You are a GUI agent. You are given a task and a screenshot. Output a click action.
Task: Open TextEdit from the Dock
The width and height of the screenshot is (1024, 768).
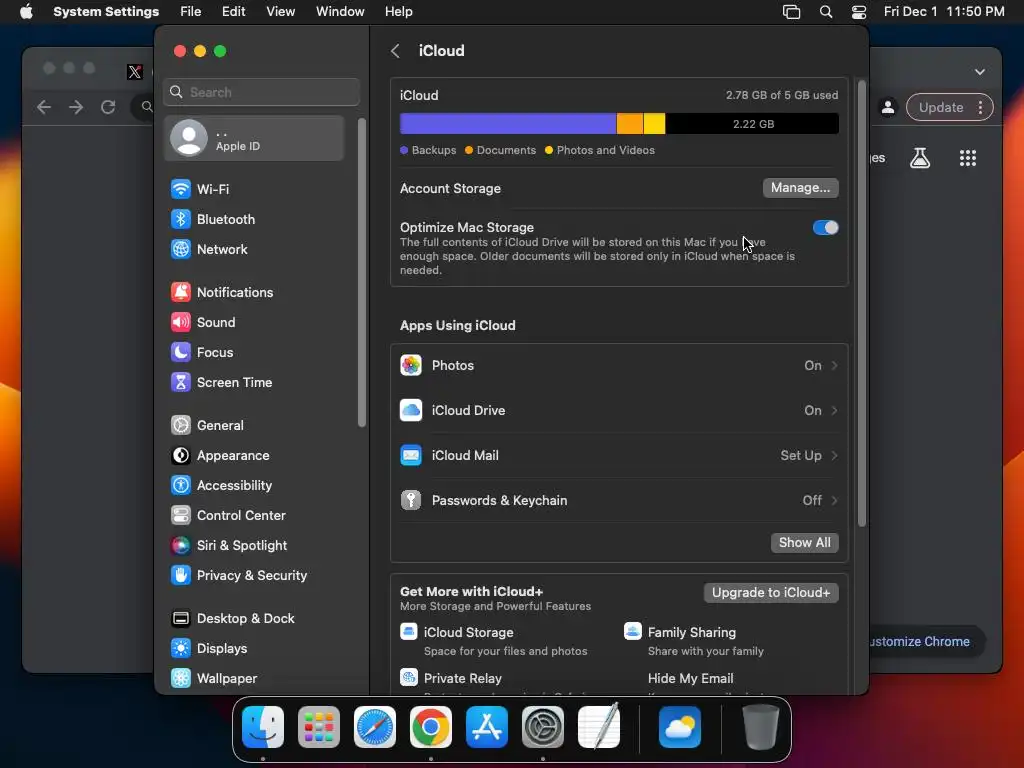599,727
